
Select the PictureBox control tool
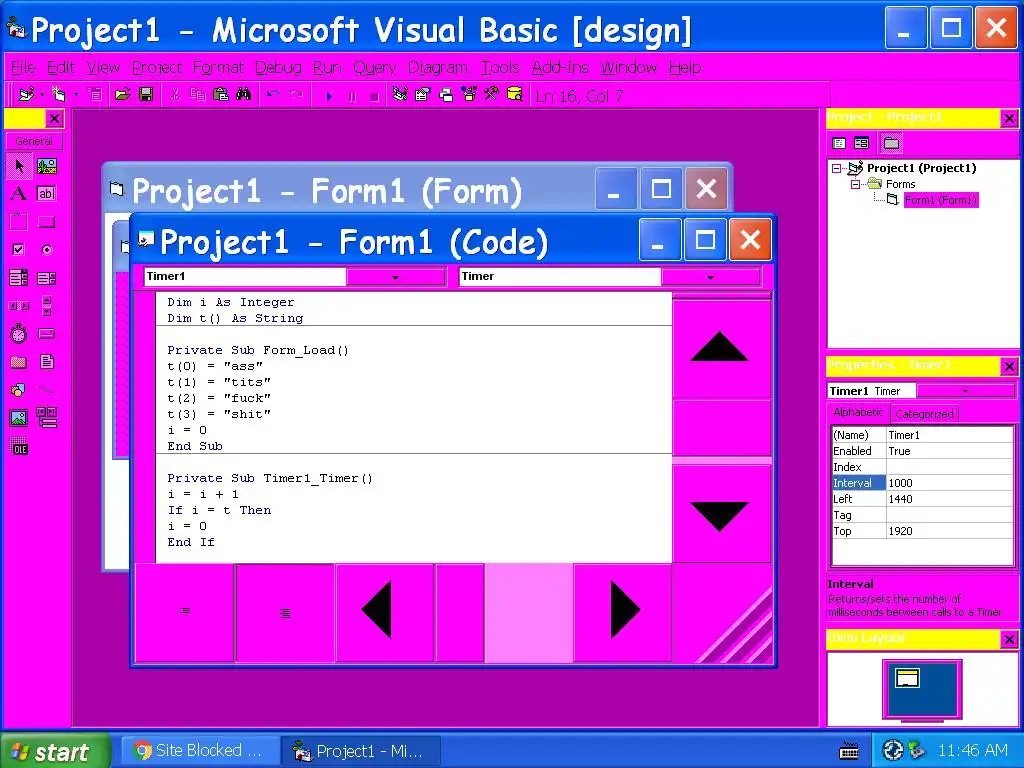46,166
